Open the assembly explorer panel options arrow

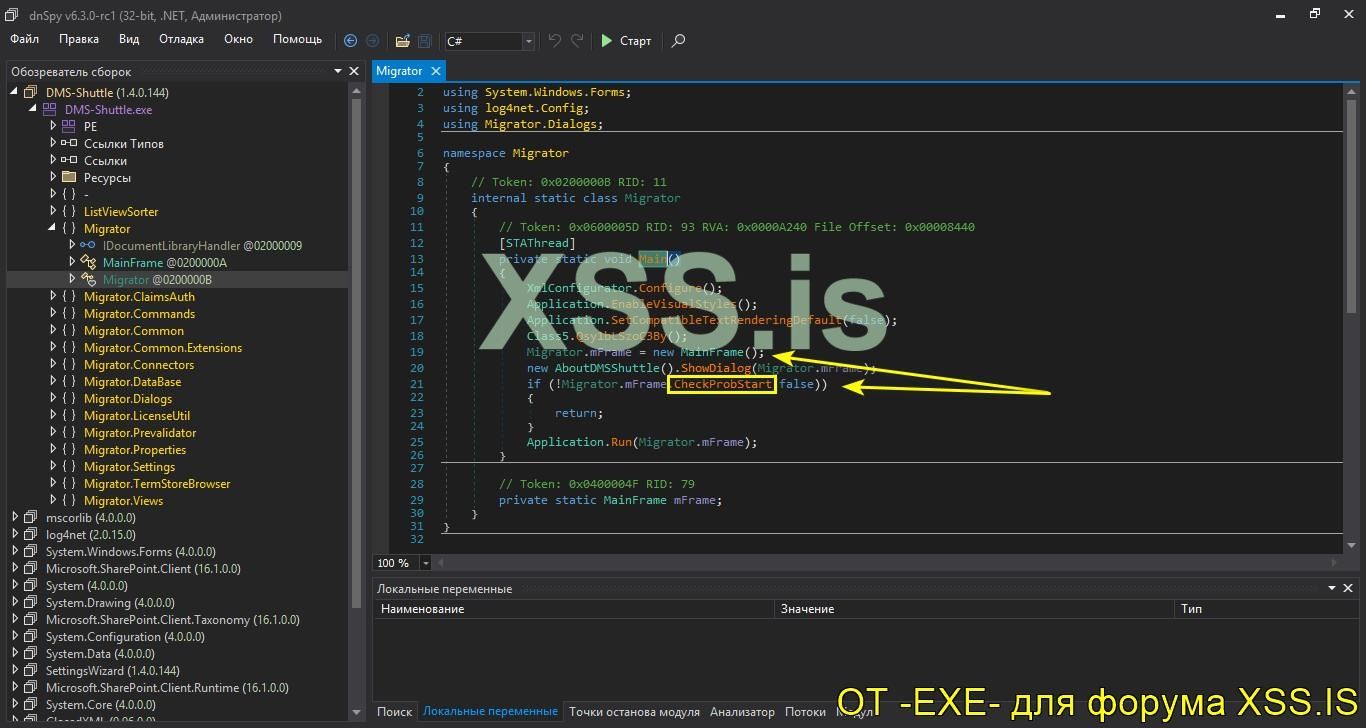(x=338, y=71)
